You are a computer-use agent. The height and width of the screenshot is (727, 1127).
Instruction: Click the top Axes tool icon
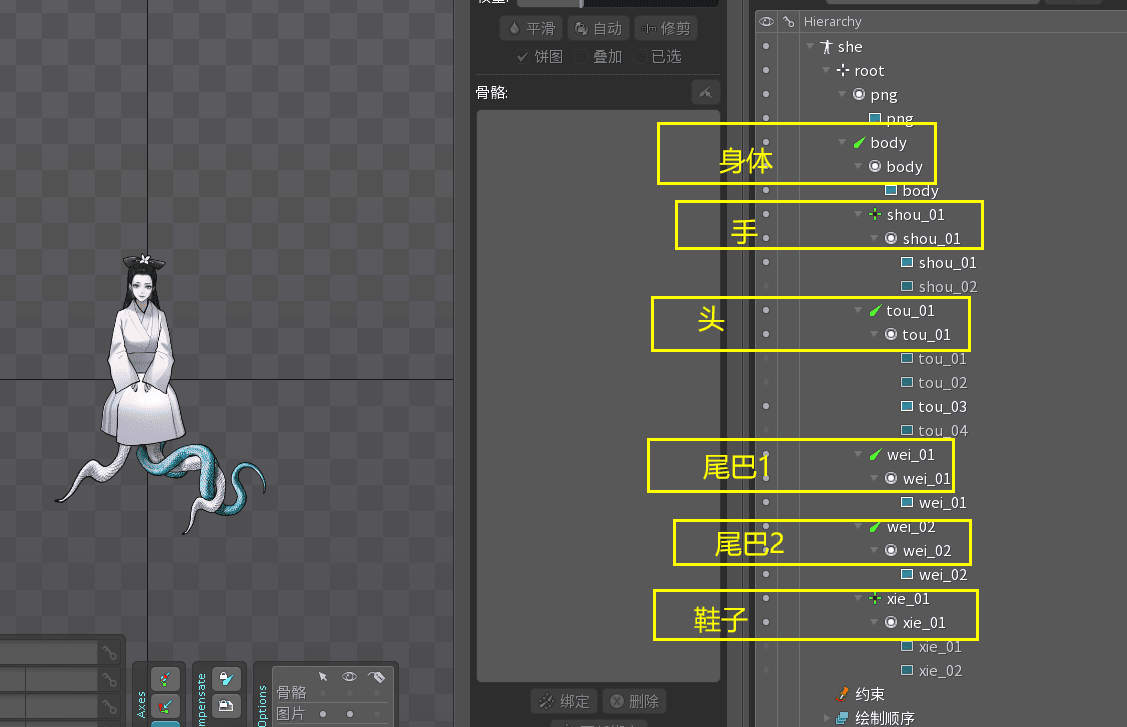[x=165, y=679]
